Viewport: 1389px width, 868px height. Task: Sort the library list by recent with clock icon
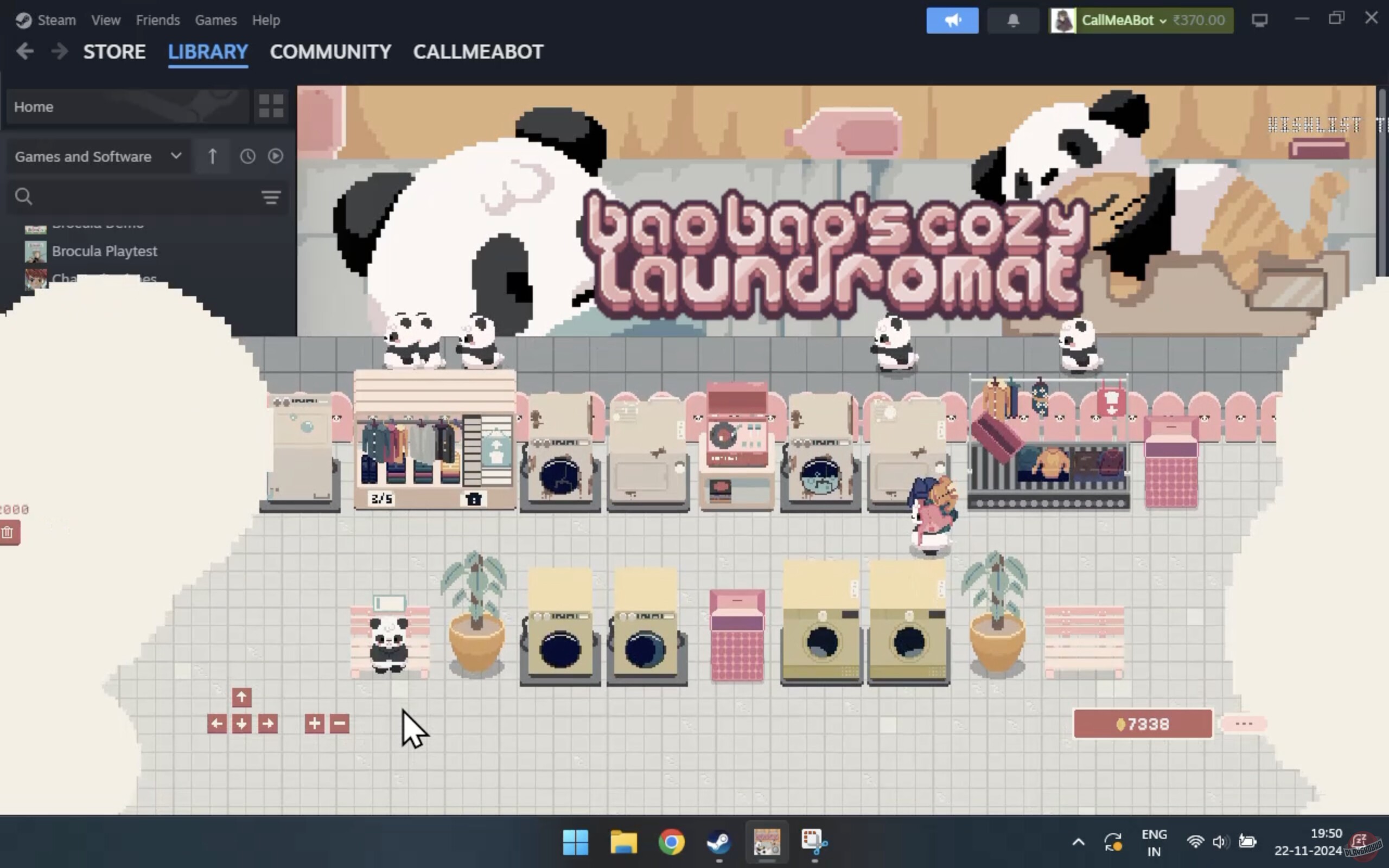pos(247,156)
